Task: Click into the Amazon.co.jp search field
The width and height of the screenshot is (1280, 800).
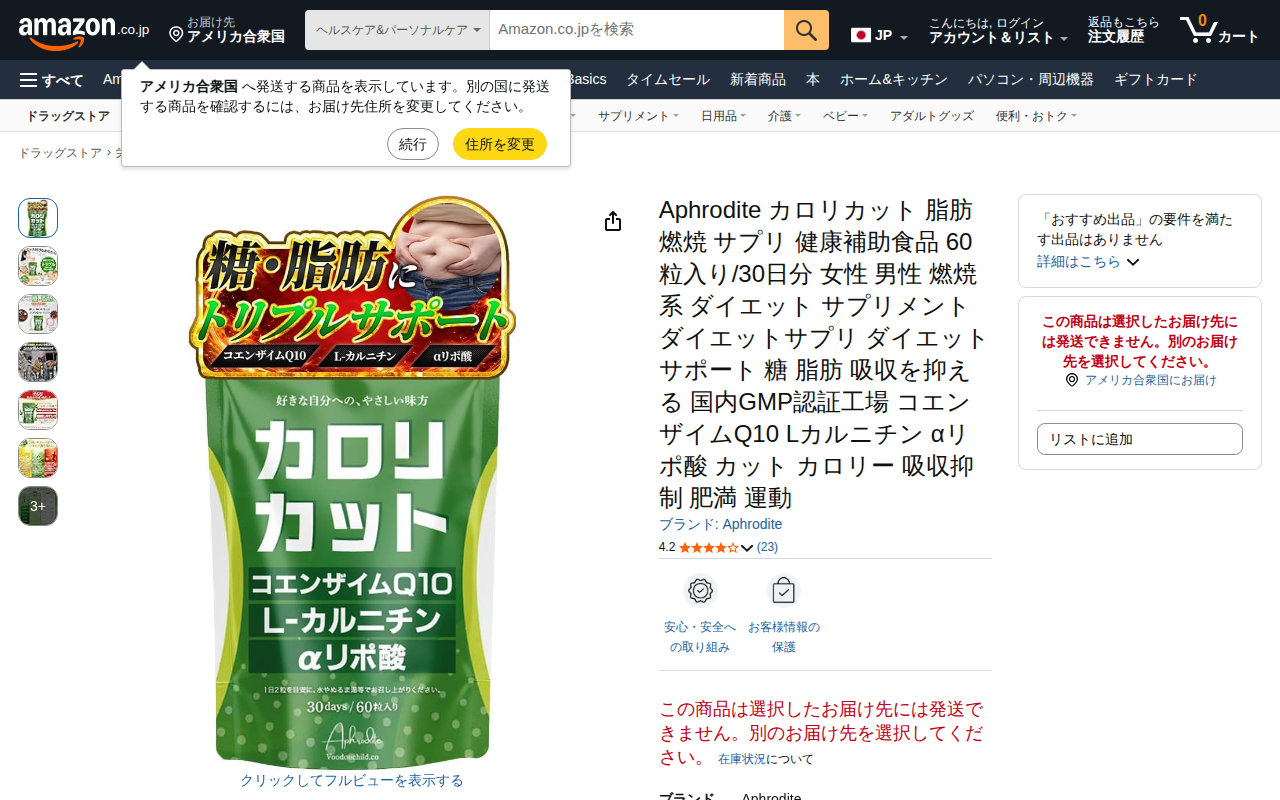Action: 637,30
